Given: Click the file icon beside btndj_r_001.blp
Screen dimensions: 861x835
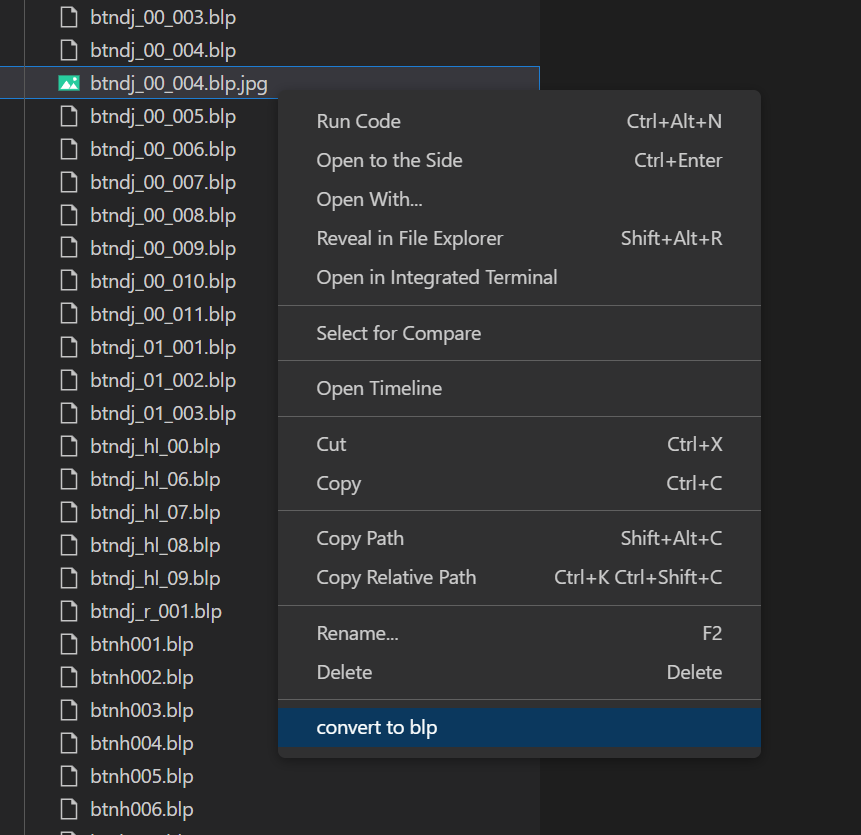Looking at the screenshot, I should click(x=69, y=611).
